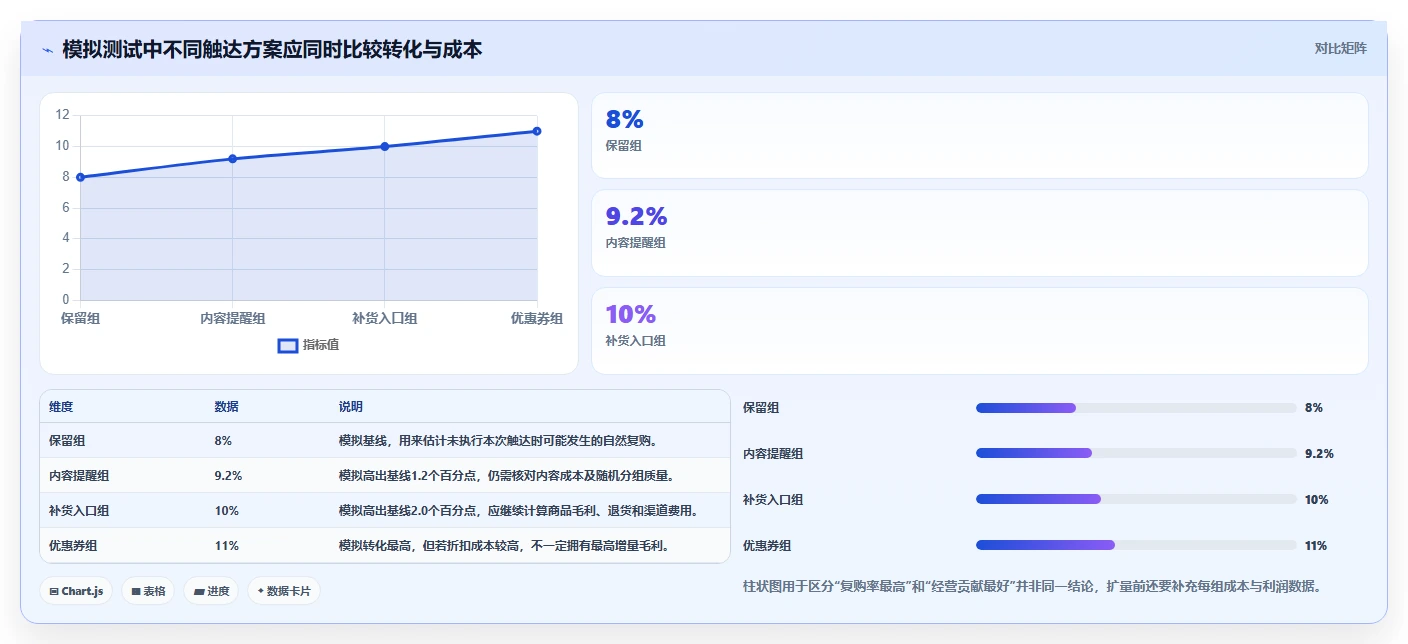Click the description starting 模拟转化最高
Image resolution: width=1408 pixels, height=644 pixels.
(x=504, y=545)
